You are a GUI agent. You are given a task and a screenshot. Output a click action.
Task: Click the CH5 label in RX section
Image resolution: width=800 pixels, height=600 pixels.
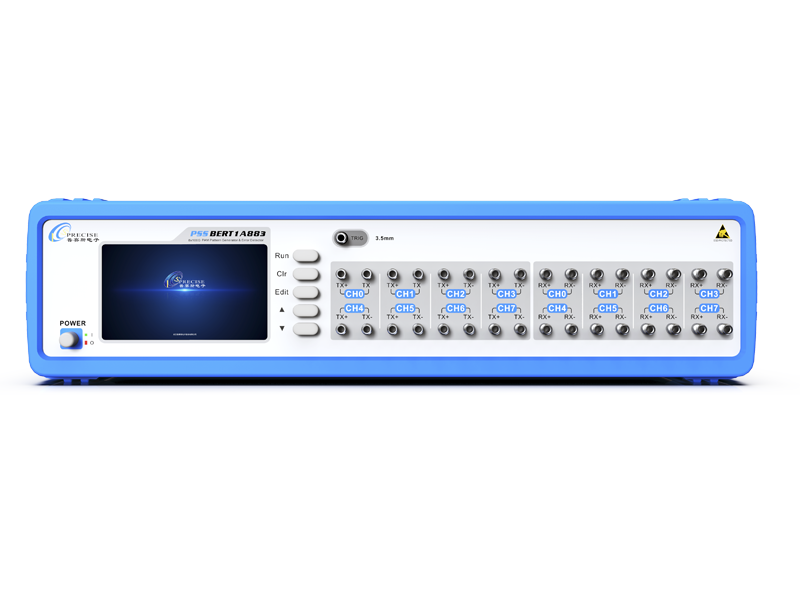click(x=608, y=308)
